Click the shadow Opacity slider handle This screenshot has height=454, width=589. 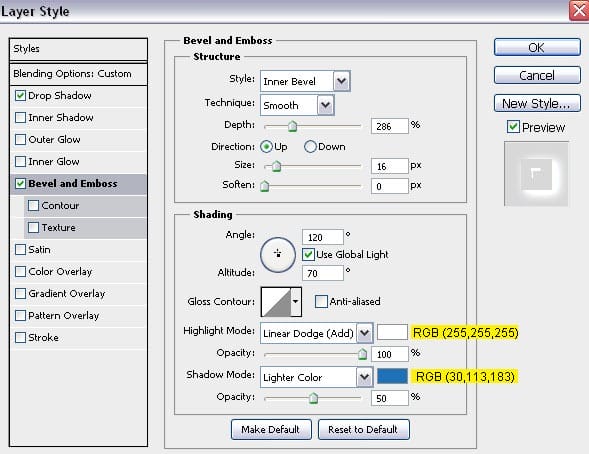pos(313,398)
